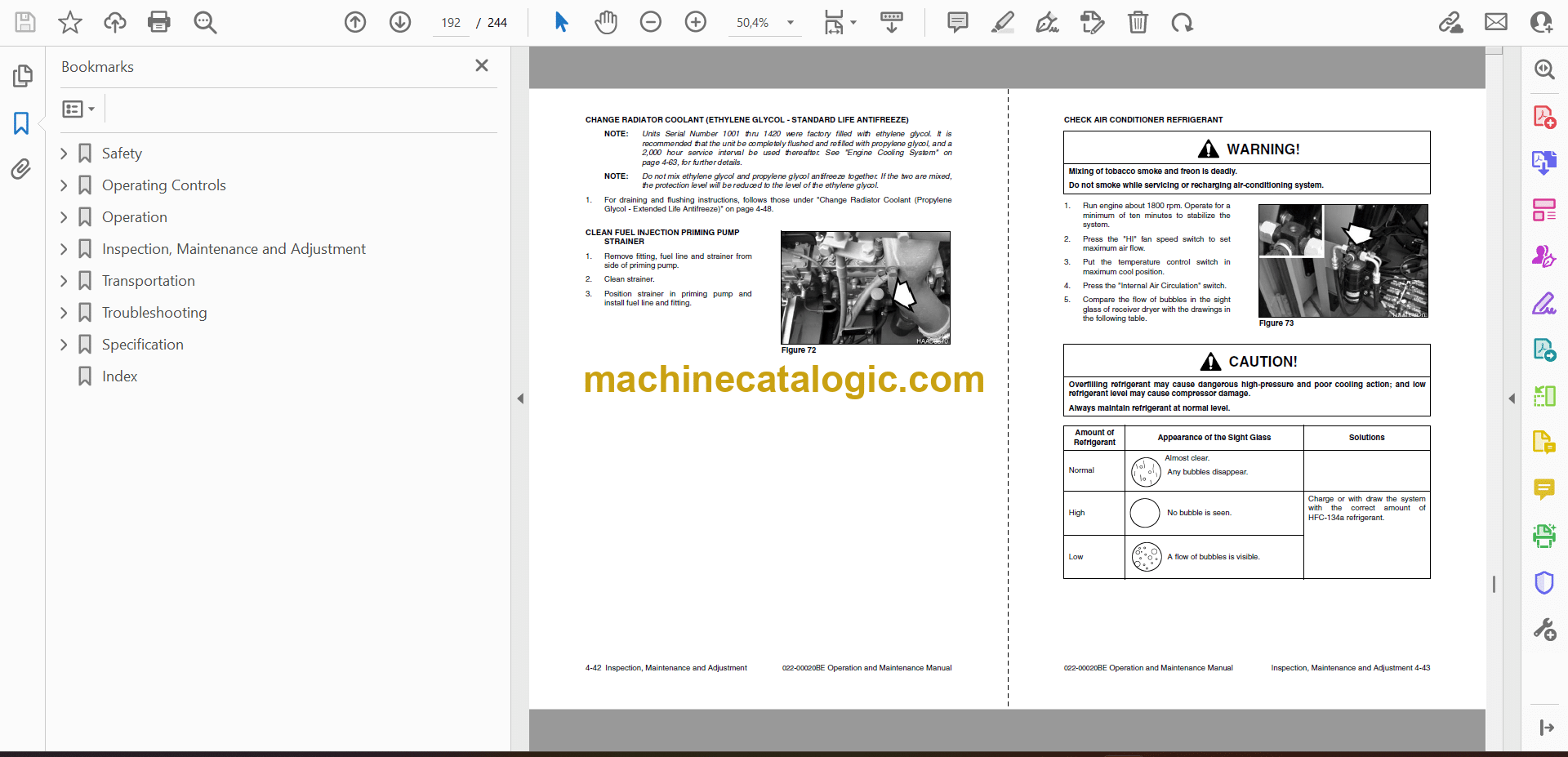Zoom out with the minus button
Viewport: 1568px width, 757px height.
click(x=651, y=22)
